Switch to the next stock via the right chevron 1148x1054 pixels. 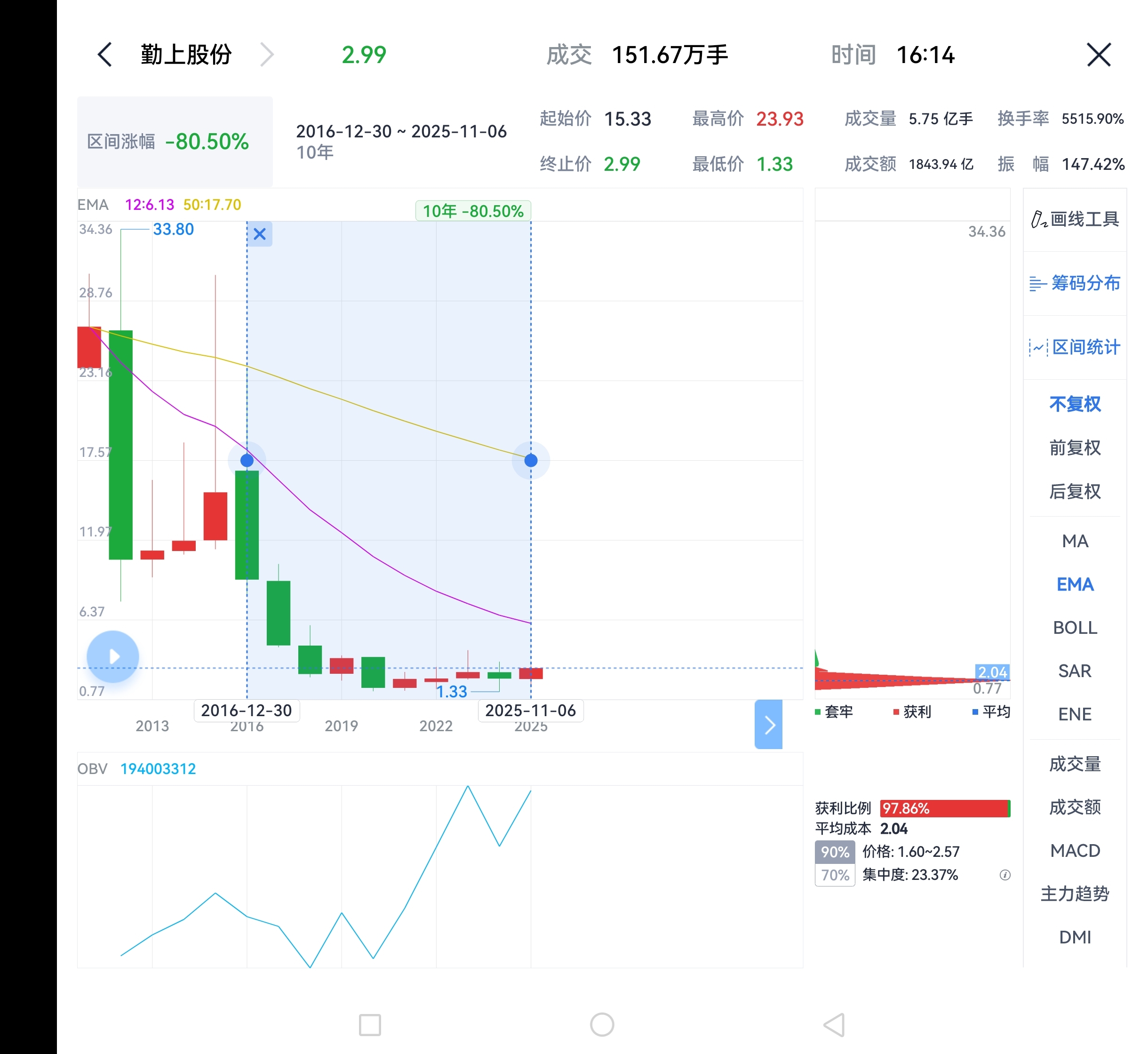point(267,55)
